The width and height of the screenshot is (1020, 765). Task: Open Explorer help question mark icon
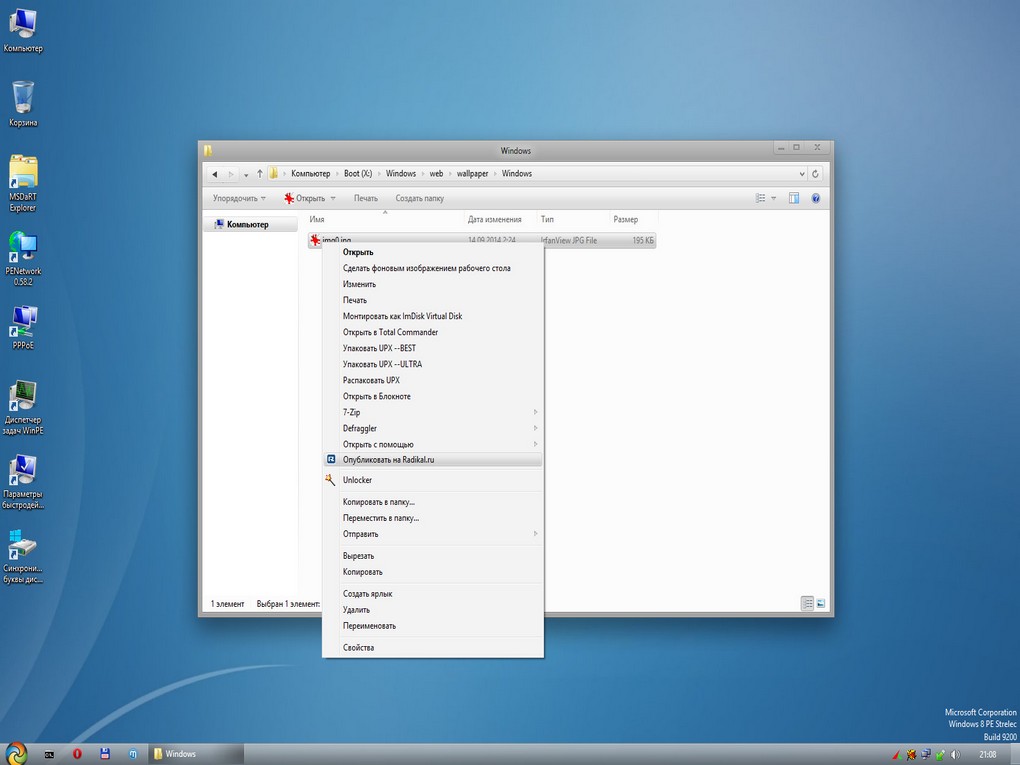coord(816,198)
